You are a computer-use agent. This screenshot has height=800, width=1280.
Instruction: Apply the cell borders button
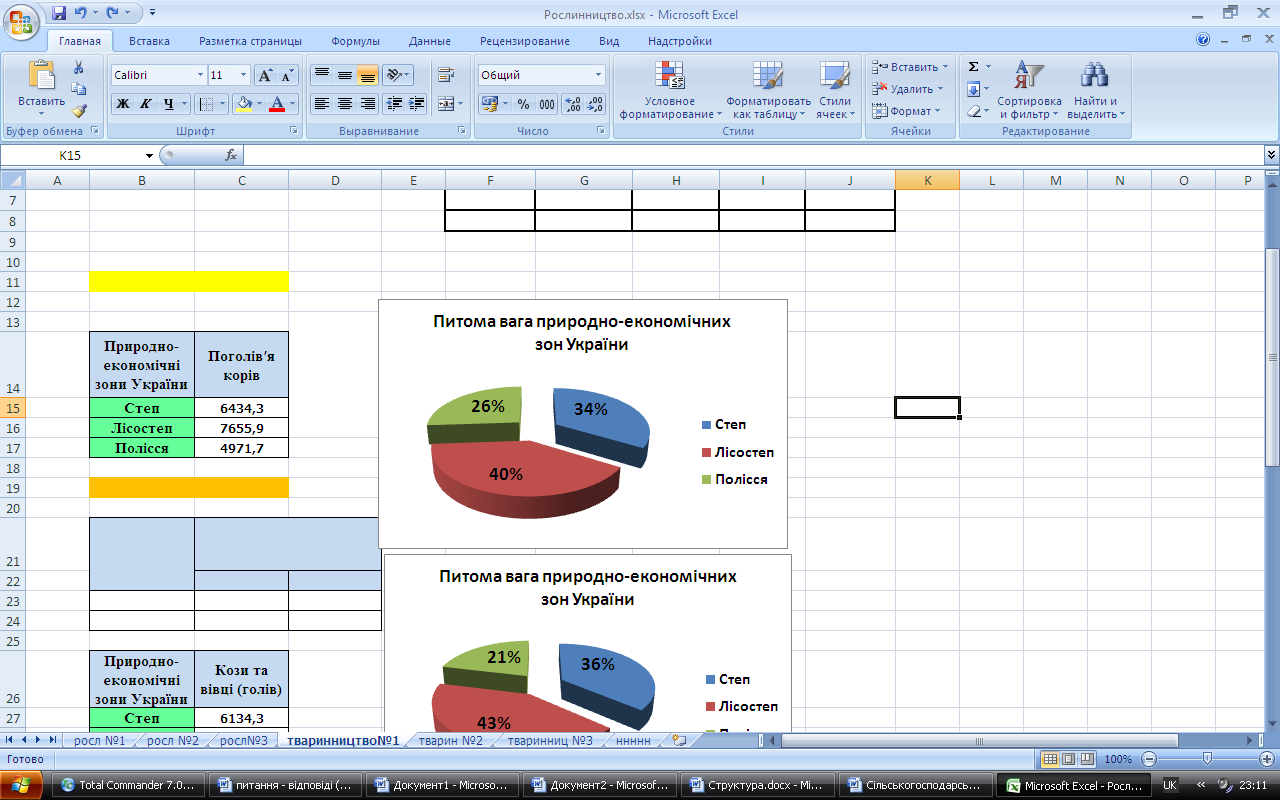[204, 104]
